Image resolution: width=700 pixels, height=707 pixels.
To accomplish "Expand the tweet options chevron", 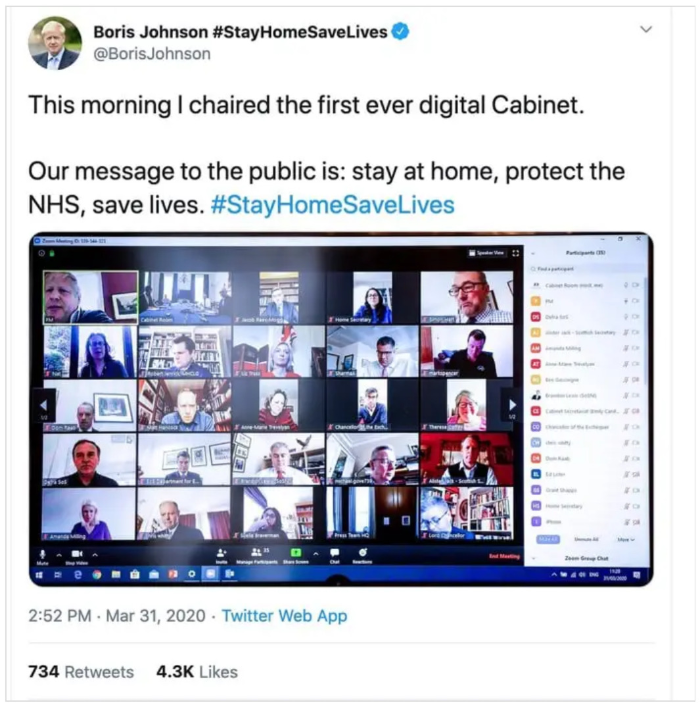I will click(646, 29).
